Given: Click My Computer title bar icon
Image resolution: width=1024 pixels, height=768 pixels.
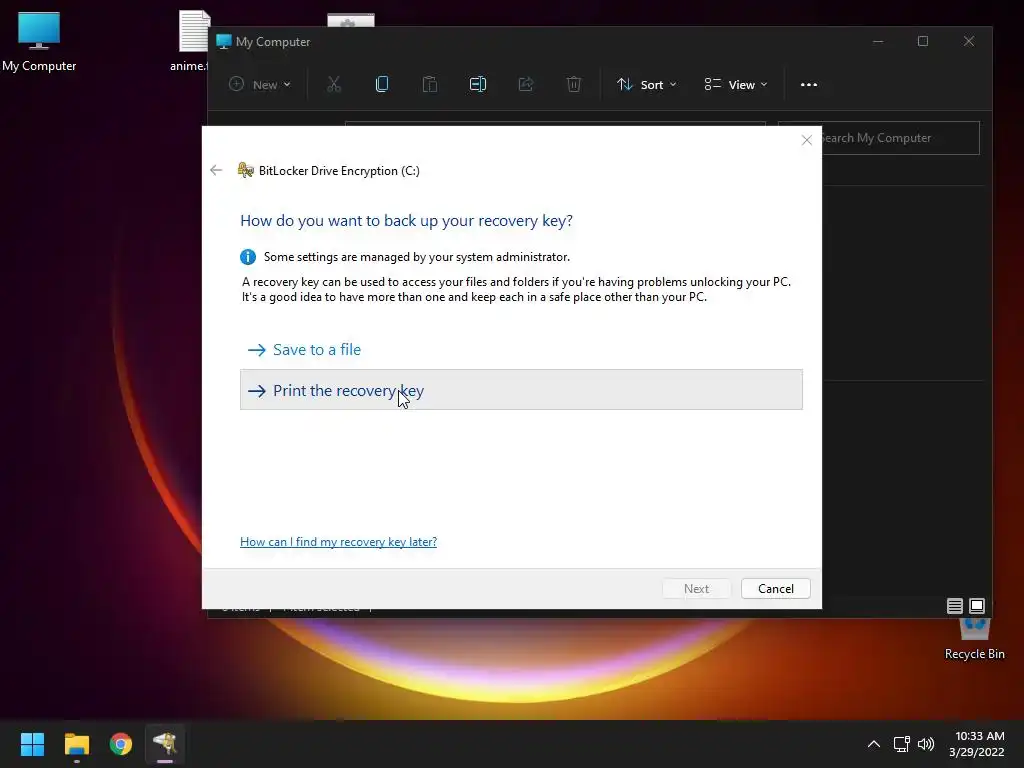Looking at the screenshot, I should (224, 41).
